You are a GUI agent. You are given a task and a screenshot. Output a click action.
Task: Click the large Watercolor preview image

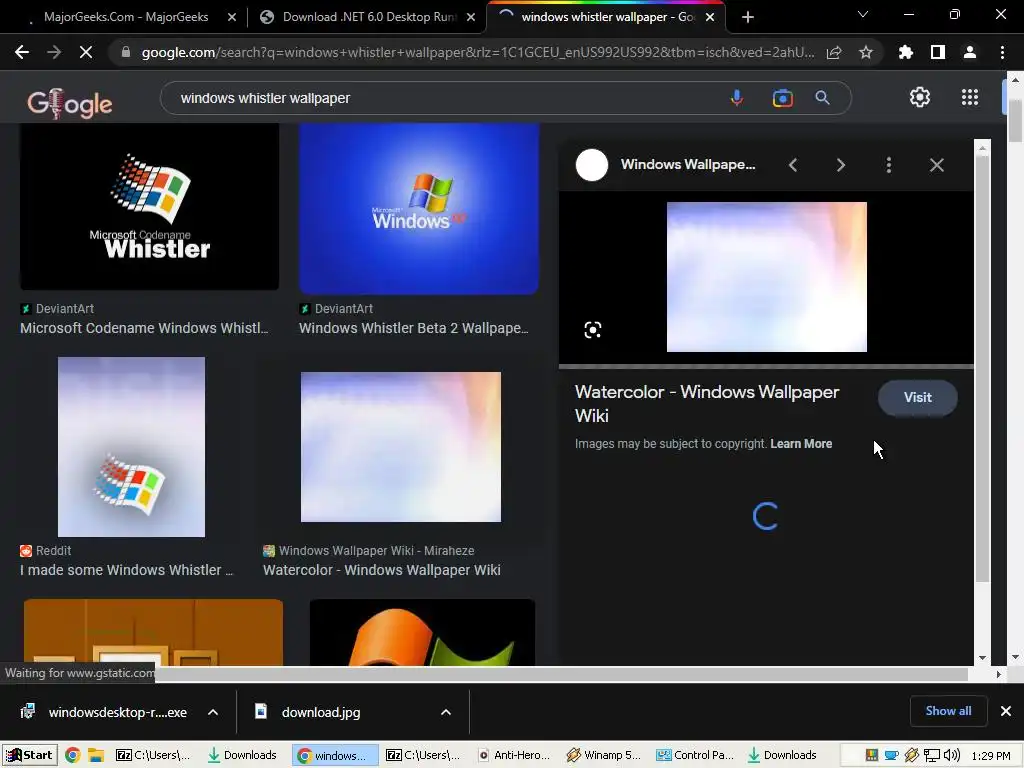pos(767,277)
